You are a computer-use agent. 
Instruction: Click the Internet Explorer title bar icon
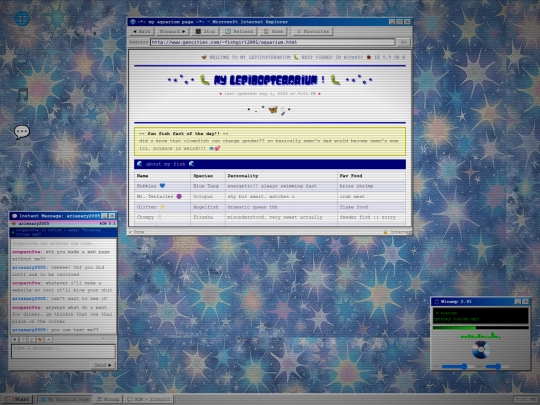(x=133, y=22)
